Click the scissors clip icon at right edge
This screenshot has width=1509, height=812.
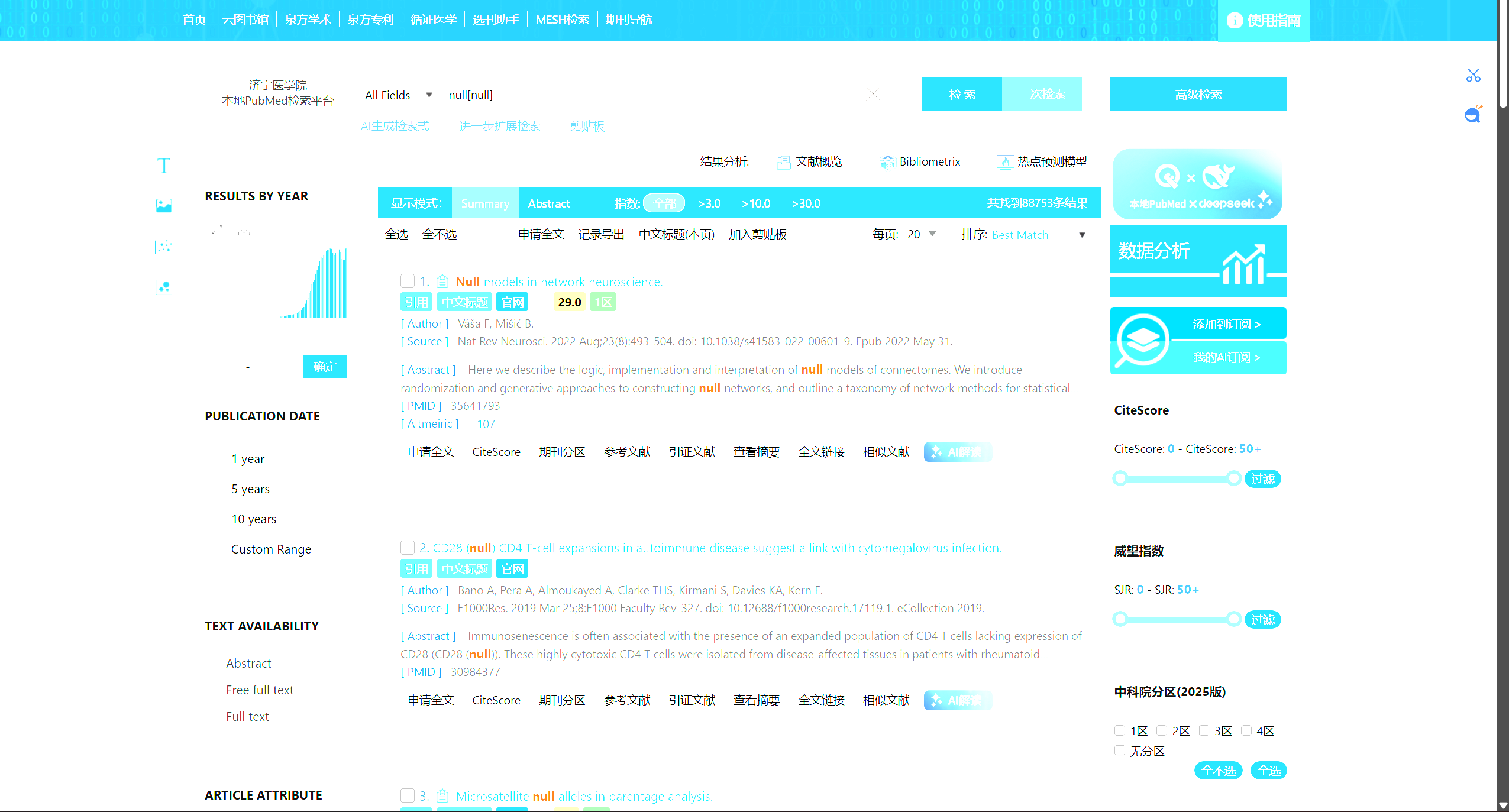tap(1473, 75)
